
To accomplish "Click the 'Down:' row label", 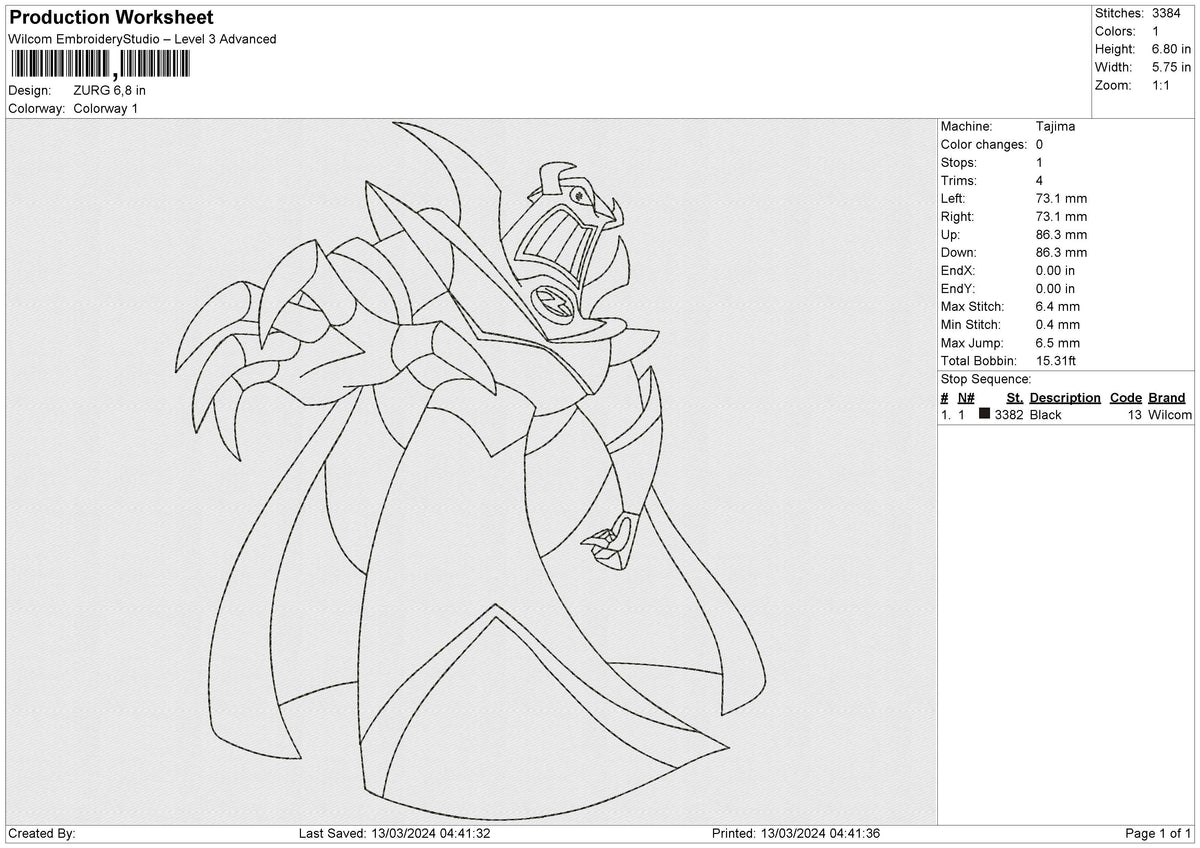I will pos(959,252).
